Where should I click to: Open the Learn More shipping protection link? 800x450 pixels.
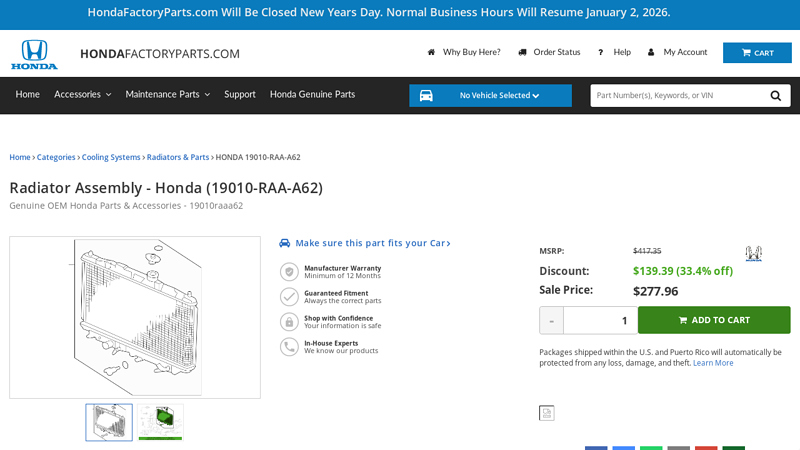coord(713,363)
